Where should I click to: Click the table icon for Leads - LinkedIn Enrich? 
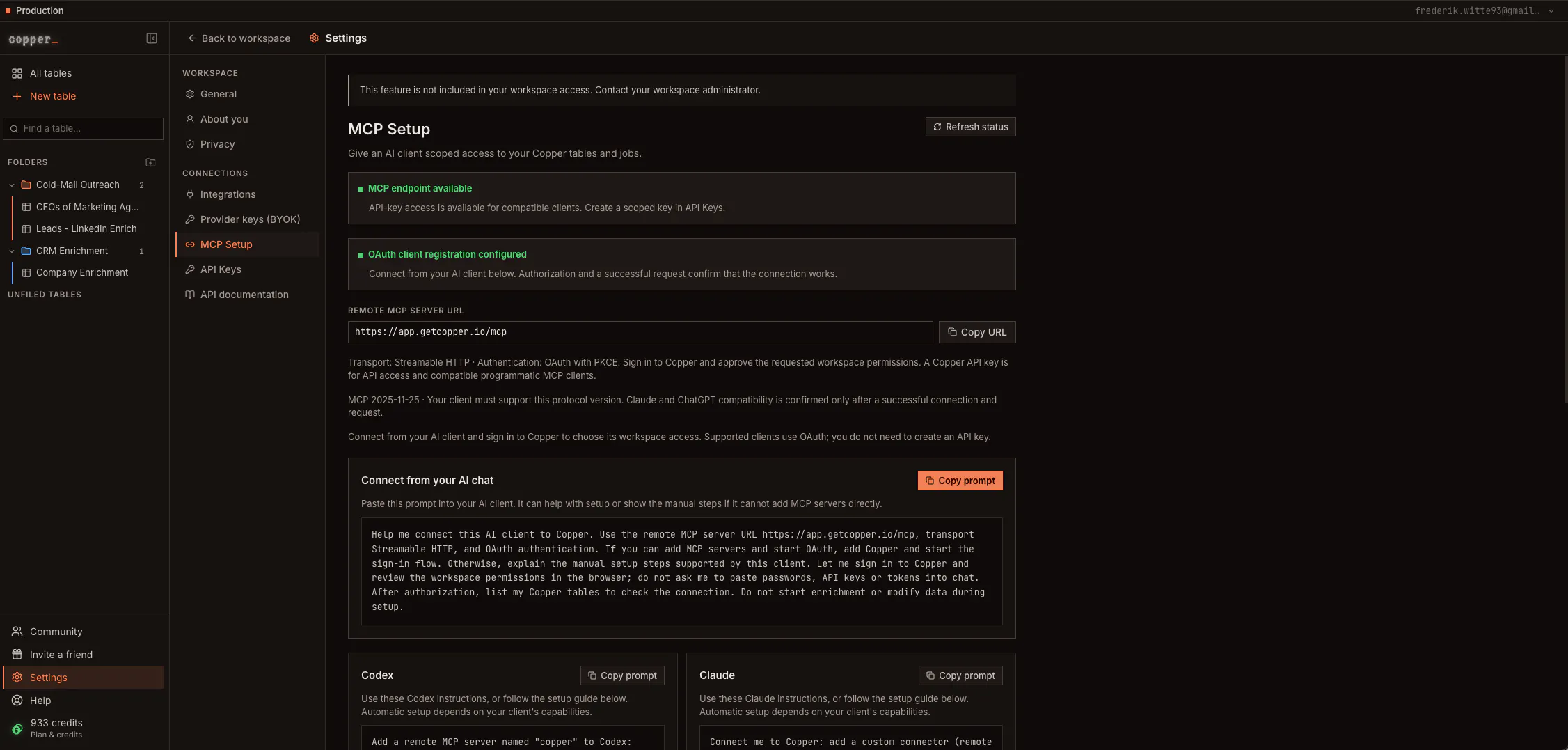(26, 228)
